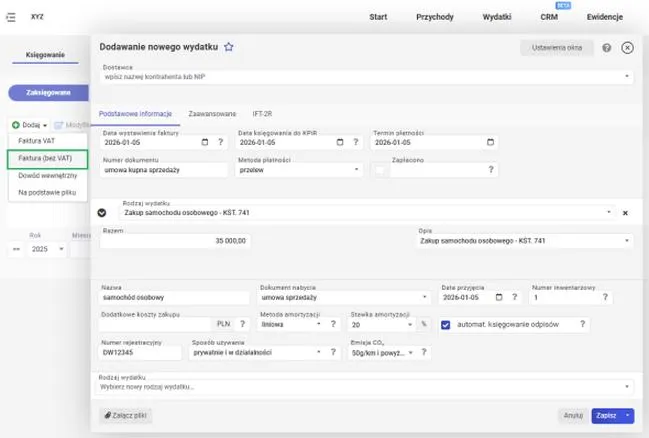Click Numer rejestracyjny DW12345 field
Viewport: 649px width, 438px height.
tap(140, 352)
